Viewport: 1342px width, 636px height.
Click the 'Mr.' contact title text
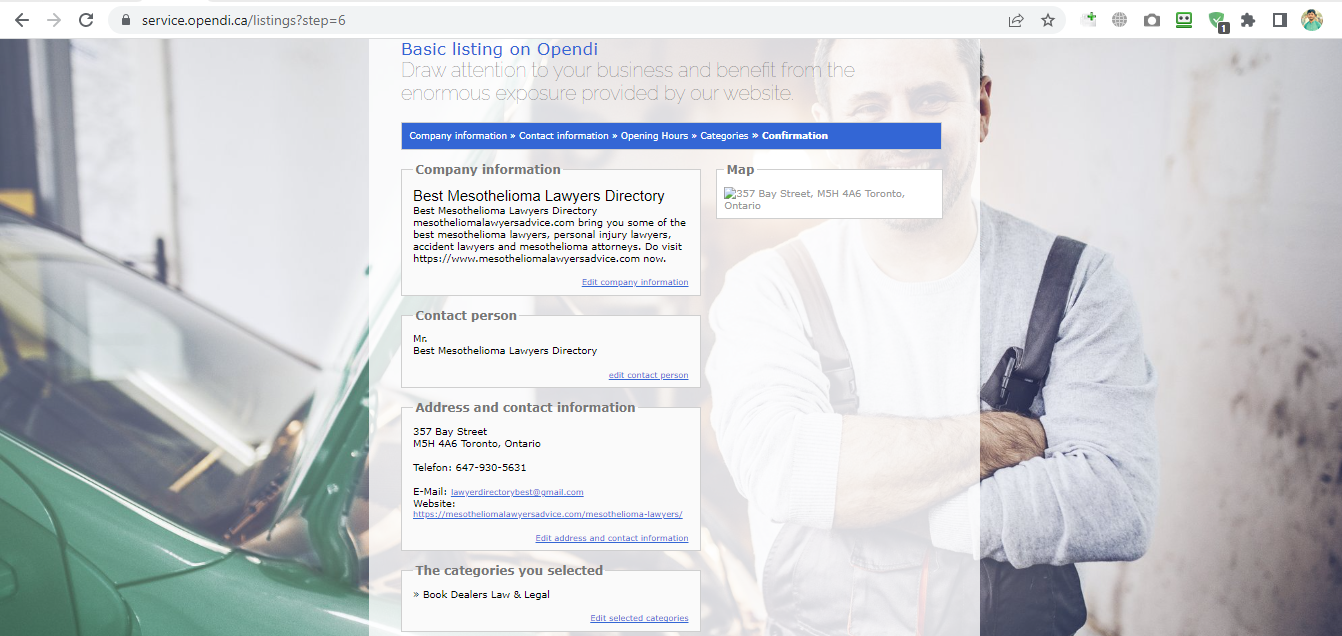[420, 339]
